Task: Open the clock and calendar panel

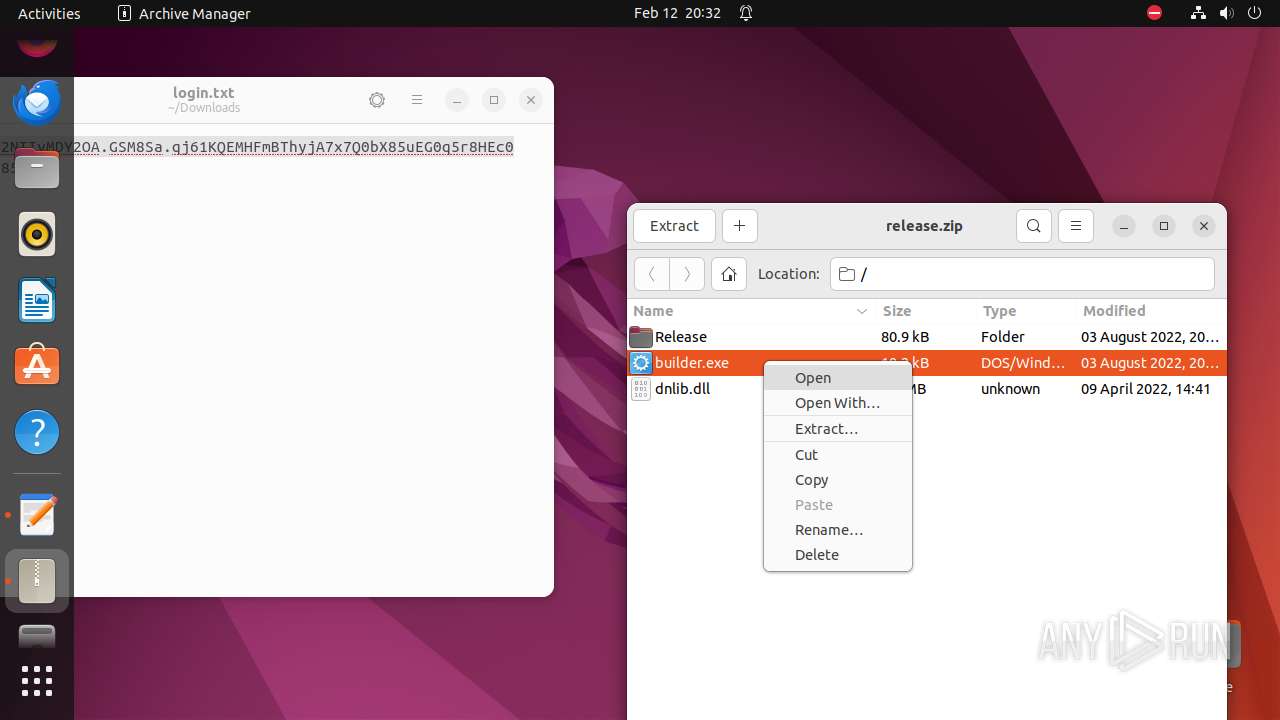Action: (677, 13)
